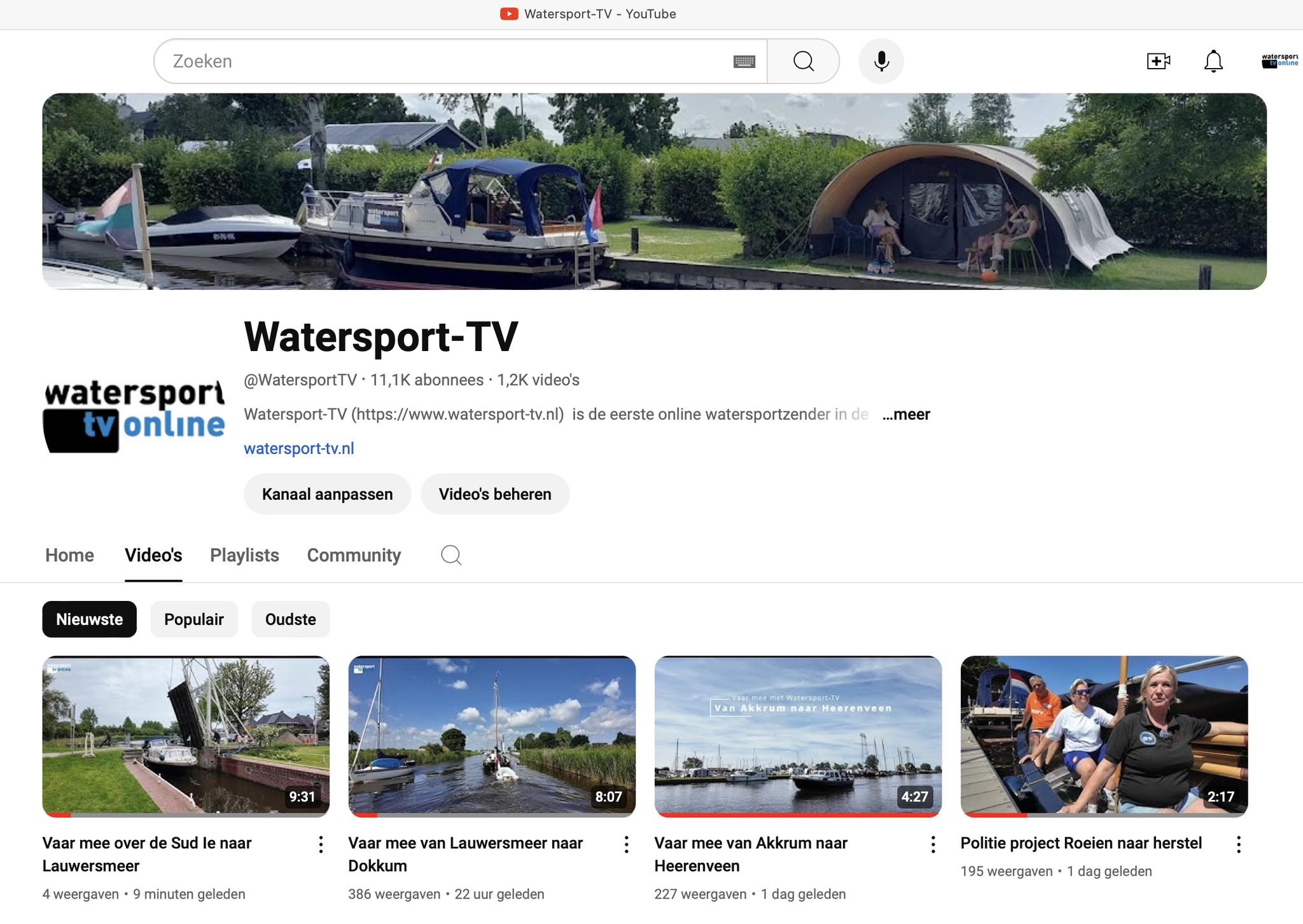Open the on-screen keyboard in the search bar

[744, 61]
